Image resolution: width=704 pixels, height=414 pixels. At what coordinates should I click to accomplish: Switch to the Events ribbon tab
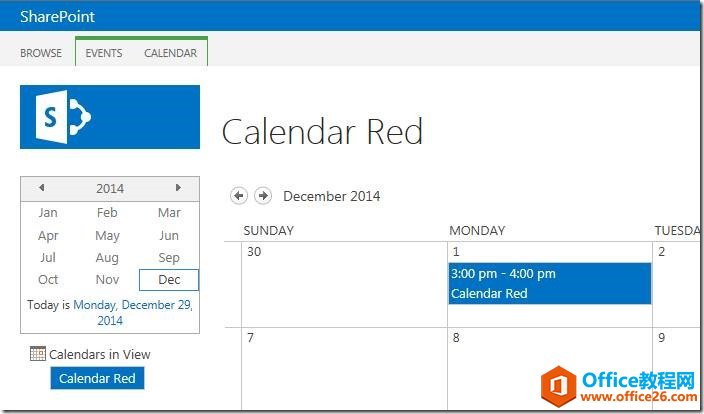(x=104, y=53)
